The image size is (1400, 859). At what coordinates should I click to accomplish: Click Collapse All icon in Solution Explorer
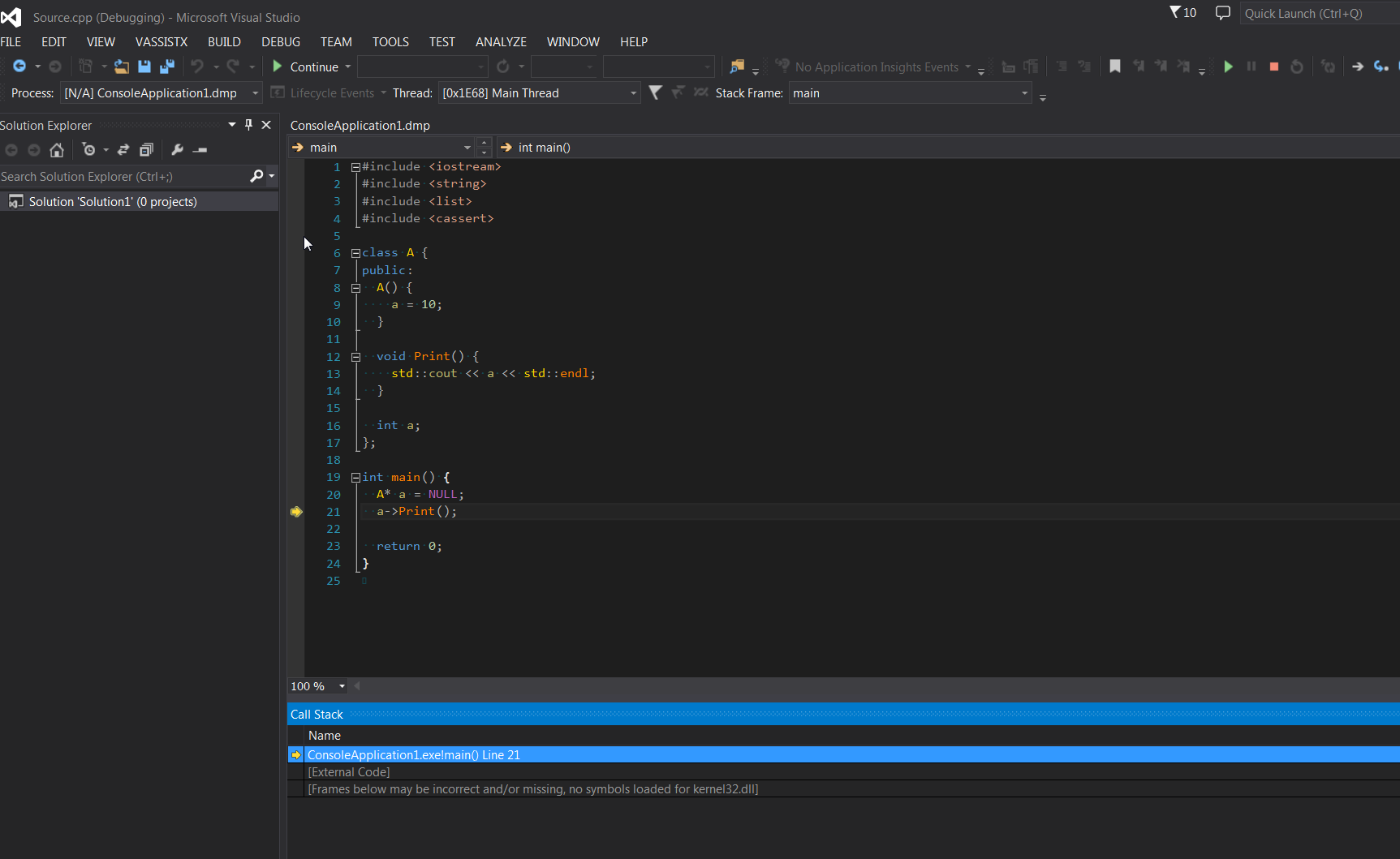(146, 150)
